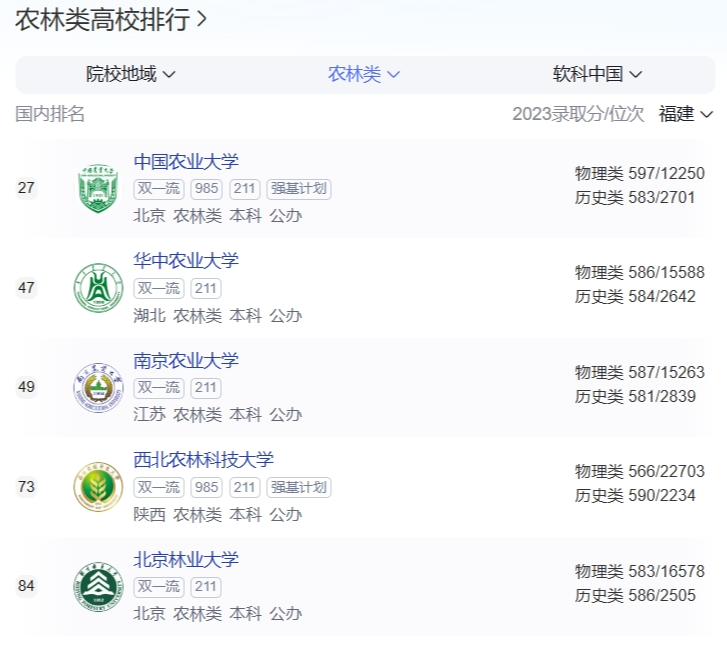Open the 北京林业大学 link
This screenshot has height=647, width=727.
[x=186, y=559]
